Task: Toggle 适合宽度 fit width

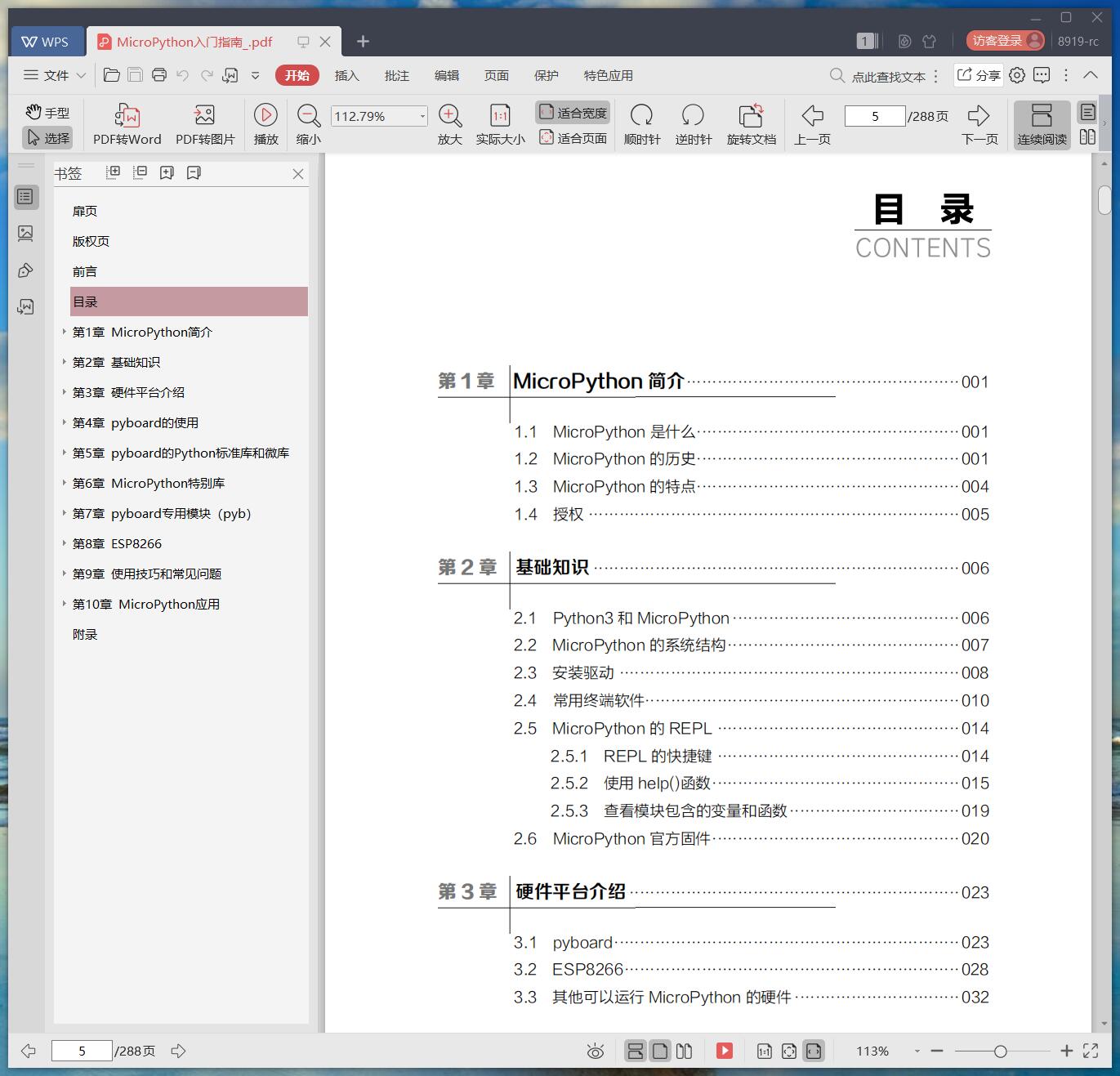Action: point(573,113)
